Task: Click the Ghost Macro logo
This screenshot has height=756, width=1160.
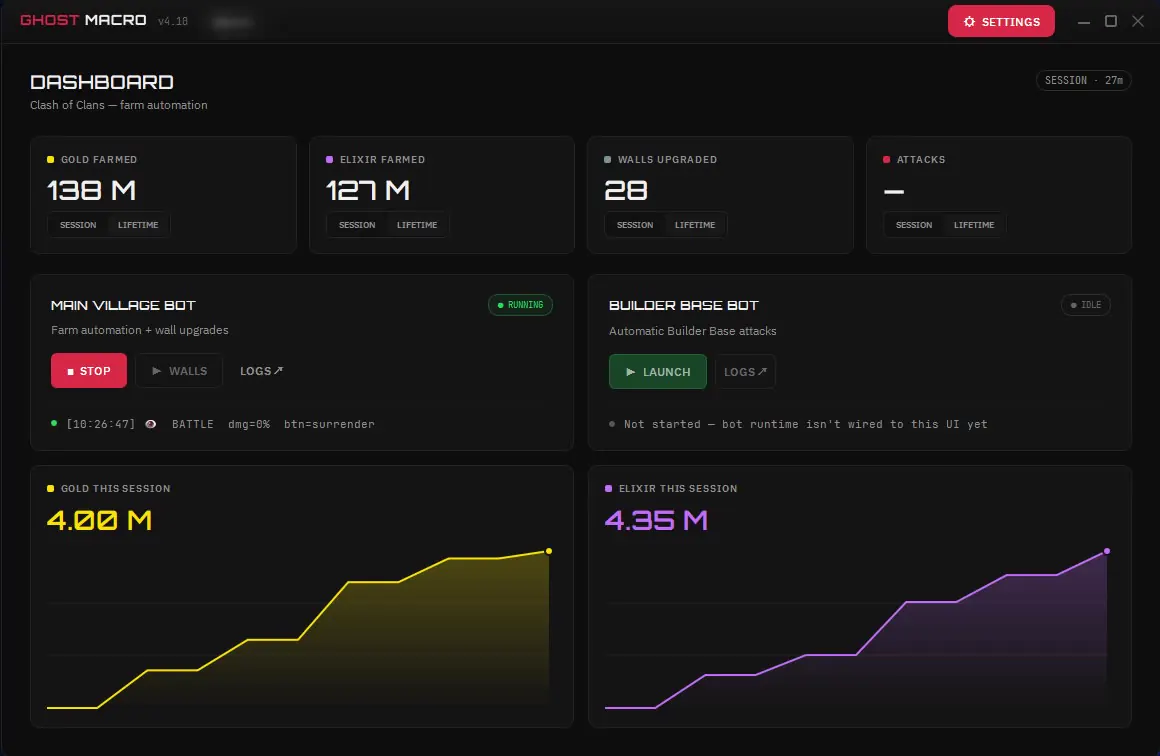Action: tap(83, 20)
